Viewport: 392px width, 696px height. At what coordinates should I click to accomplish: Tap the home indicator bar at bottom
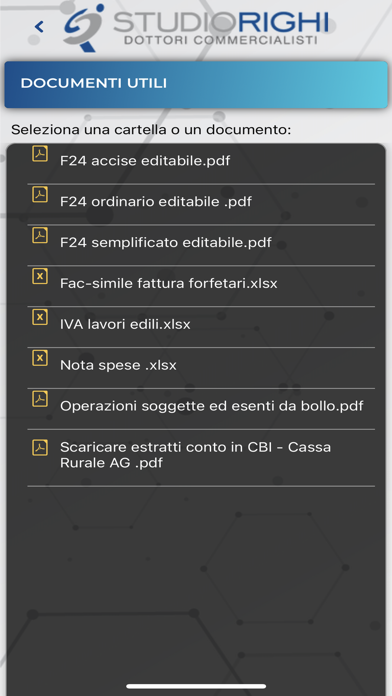pyautogui.click(x=196, y=686)
